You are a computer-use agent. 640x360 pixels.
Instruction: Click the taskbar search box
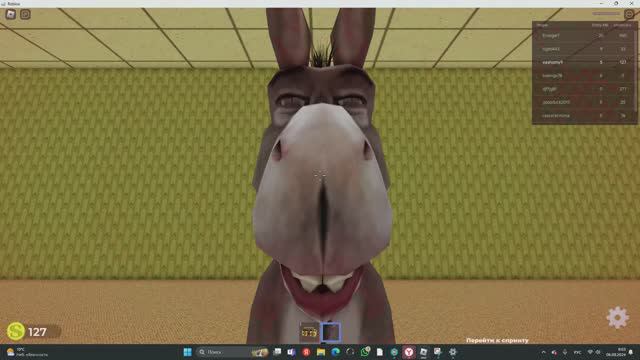point(232,352)
